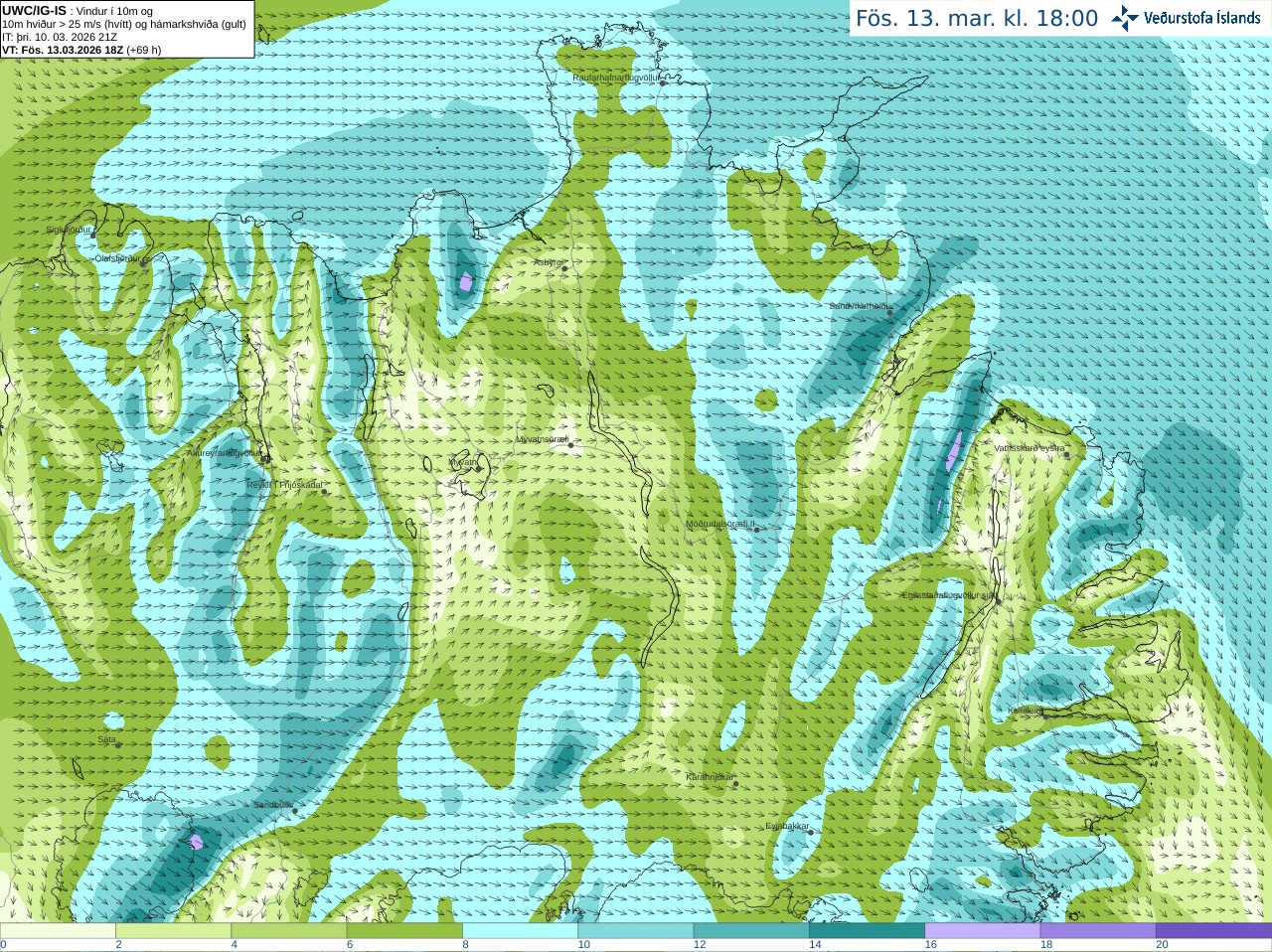
Task: Select the Siglufjörður station label
Action: [69, 230]
